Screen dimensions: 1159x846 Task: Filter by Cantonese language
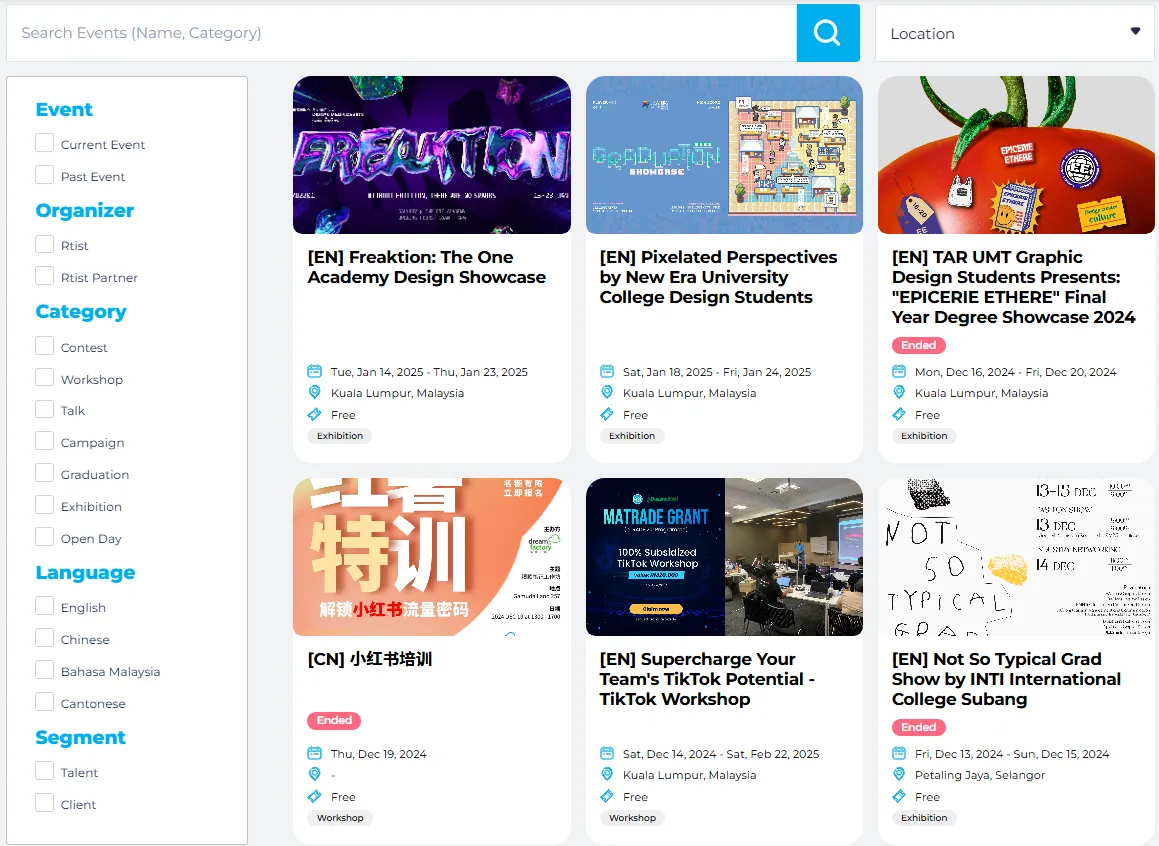[x=44, y=701]
